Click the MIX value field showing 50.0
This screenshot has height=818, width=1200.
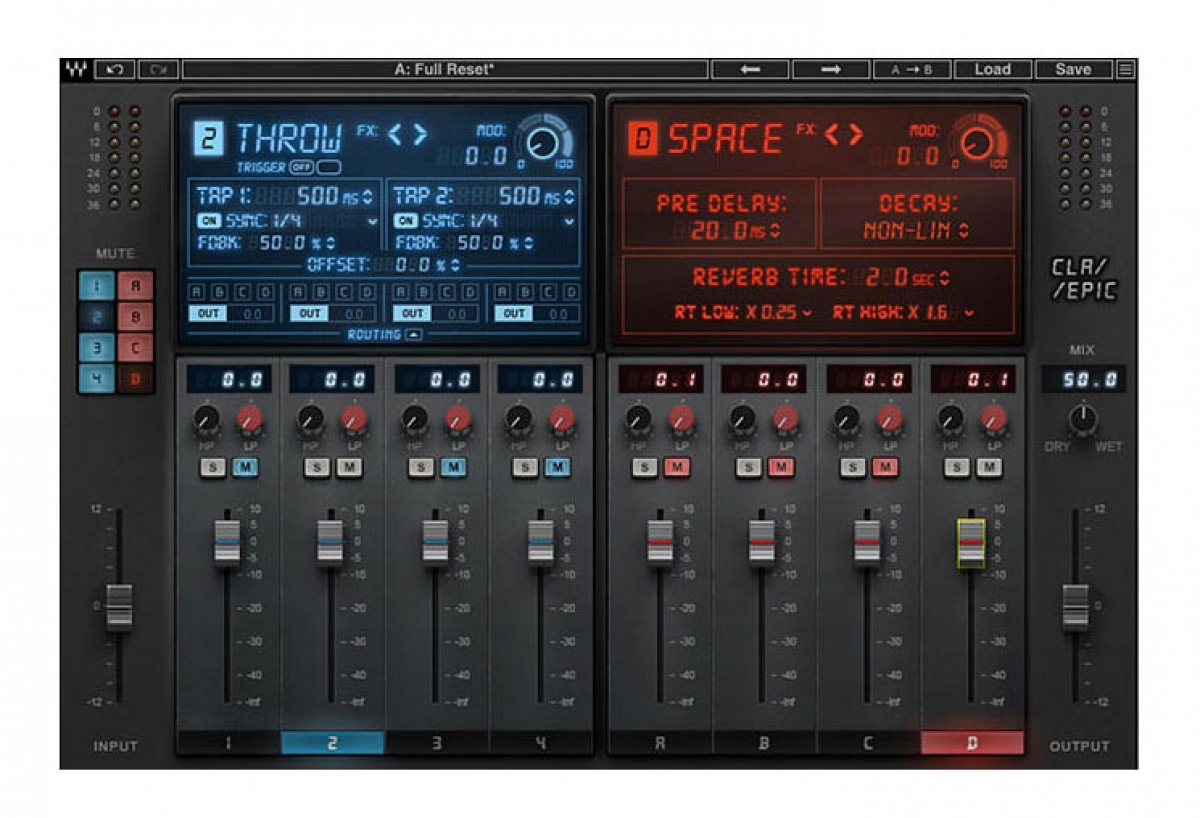(1083, 379)
